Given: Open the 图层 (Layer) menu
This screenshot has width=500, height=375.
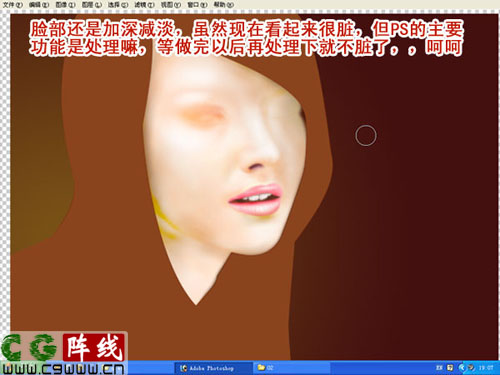Looking at the screenshot, I should point(91,5).
